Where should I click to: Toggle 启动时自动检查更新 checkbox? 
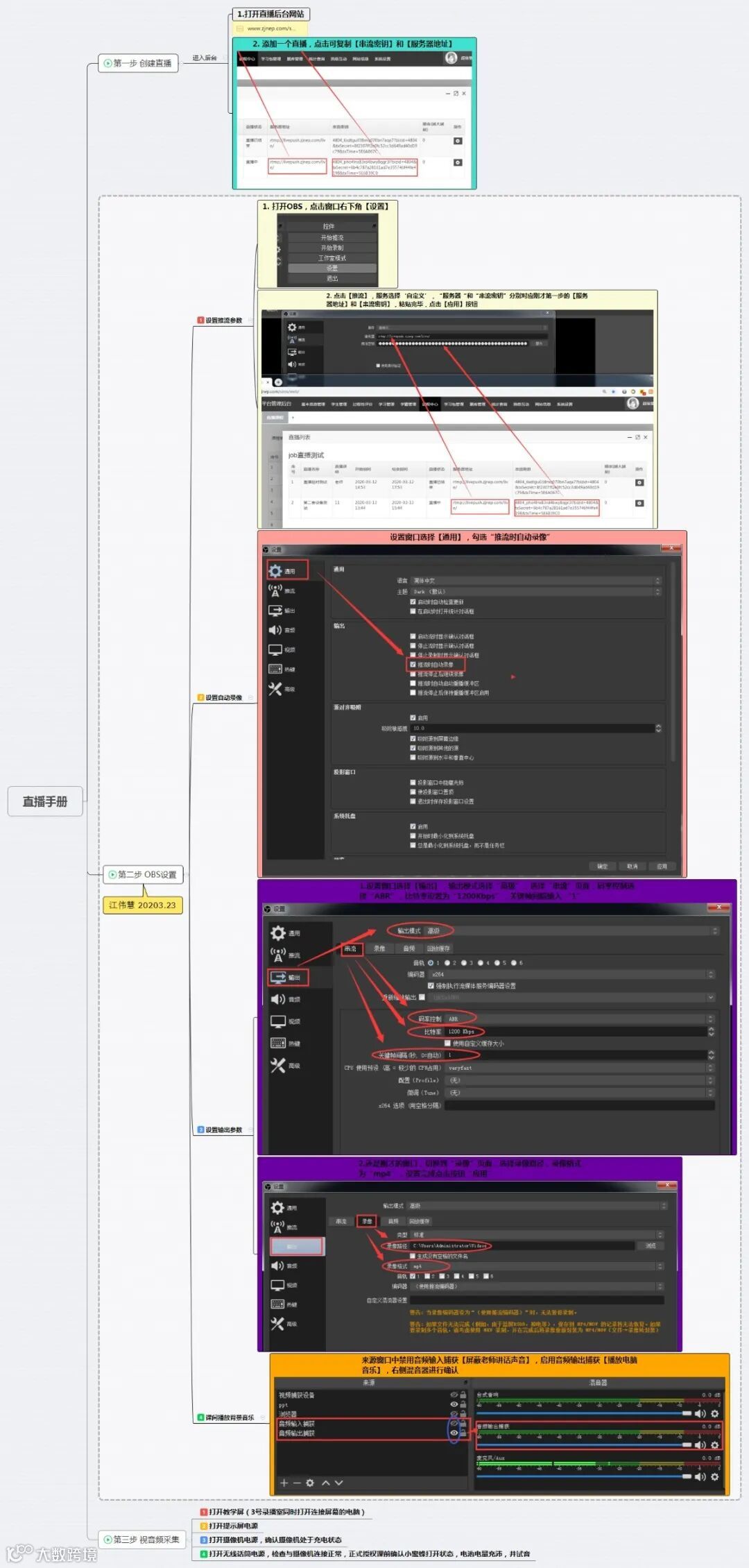click(x=413, y=602)
